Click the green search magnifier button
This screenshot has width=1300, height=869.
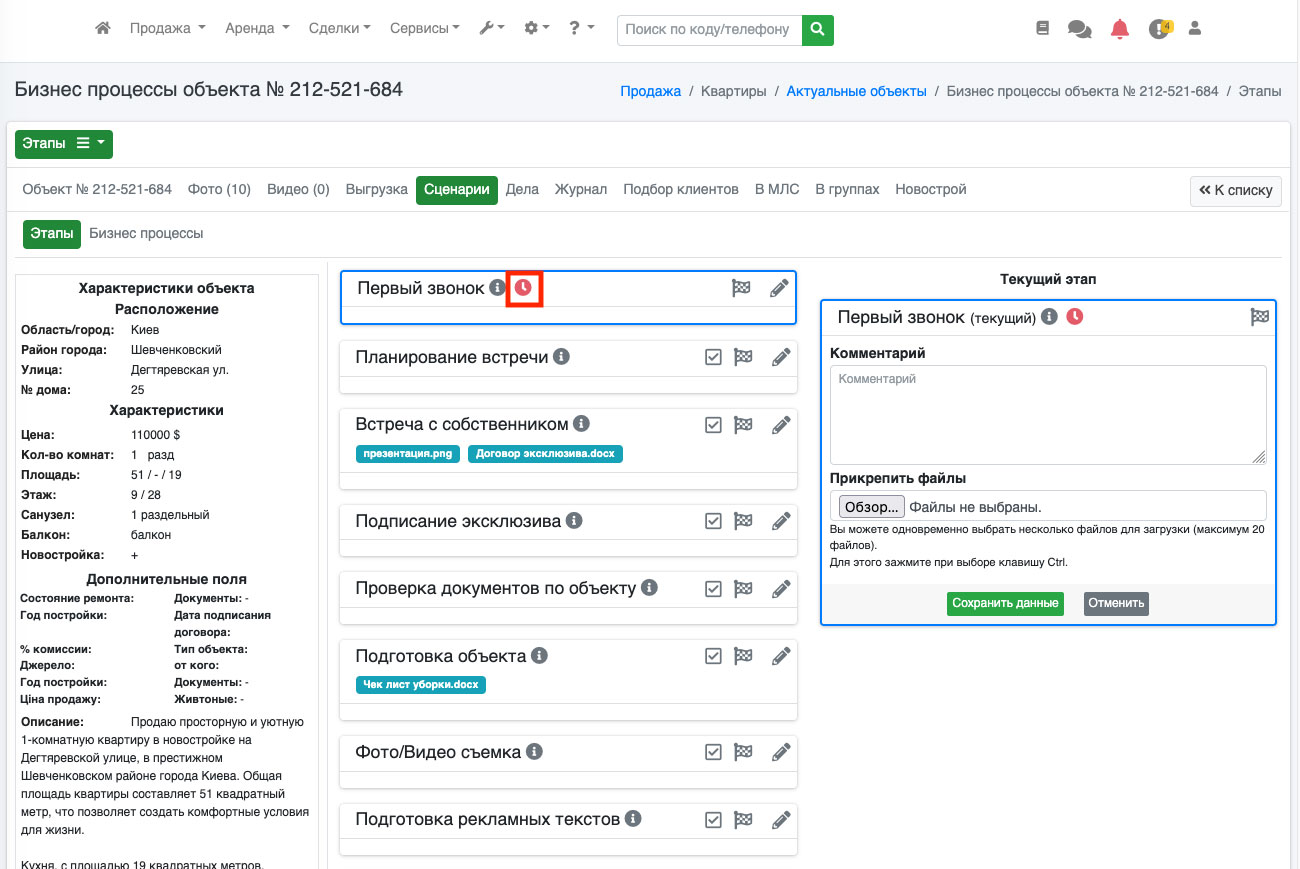(x=818, y=30)
